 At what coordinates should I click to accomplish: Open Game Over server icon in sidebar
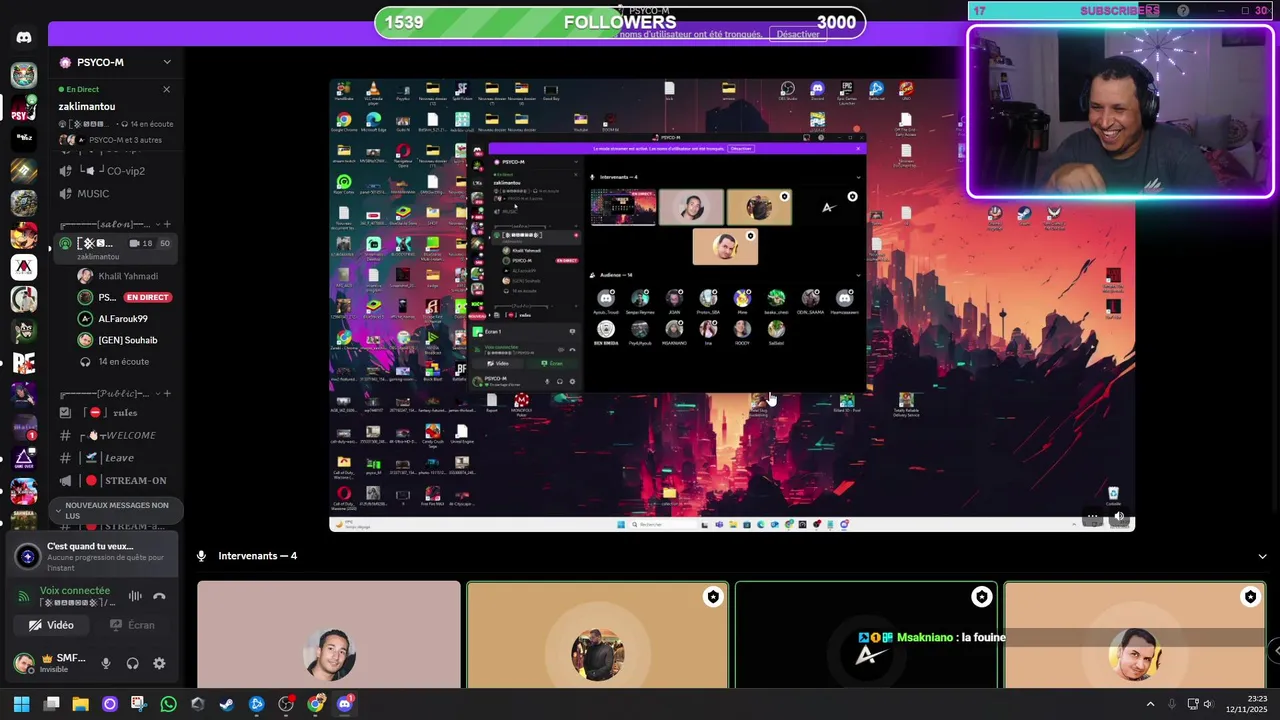(x=24, y=459)
